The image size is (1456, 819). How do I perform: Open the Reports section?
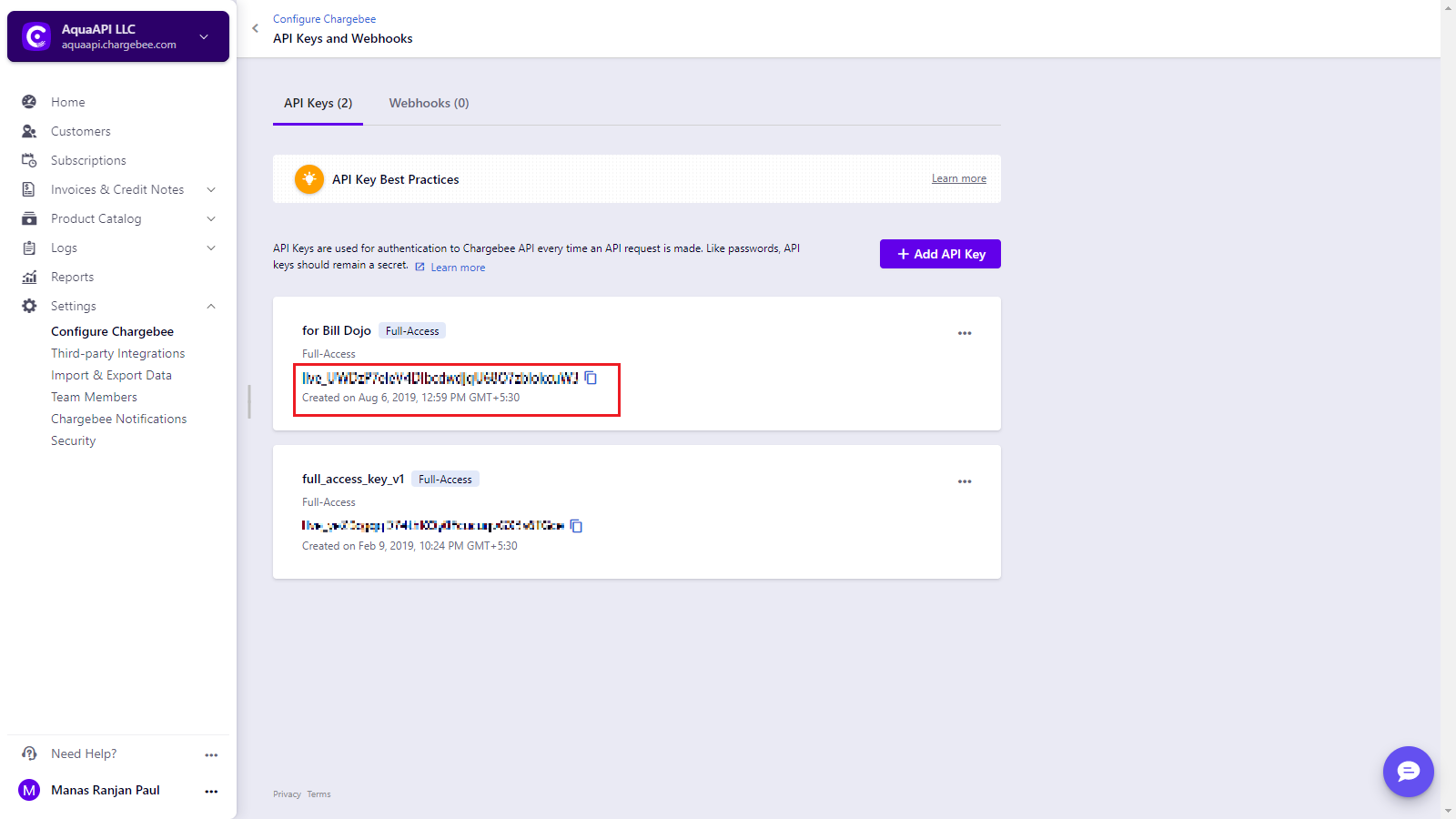click(x=73, y=277)
